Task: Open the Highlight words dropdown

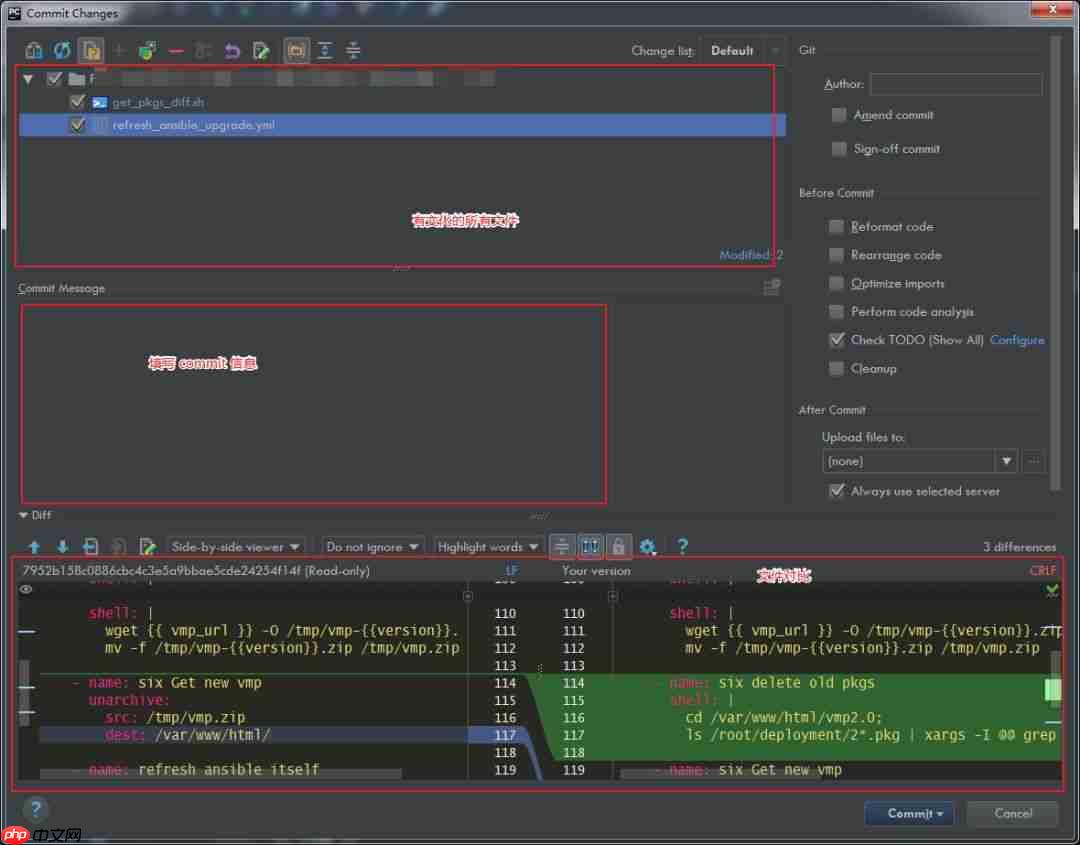Action: 488,547
